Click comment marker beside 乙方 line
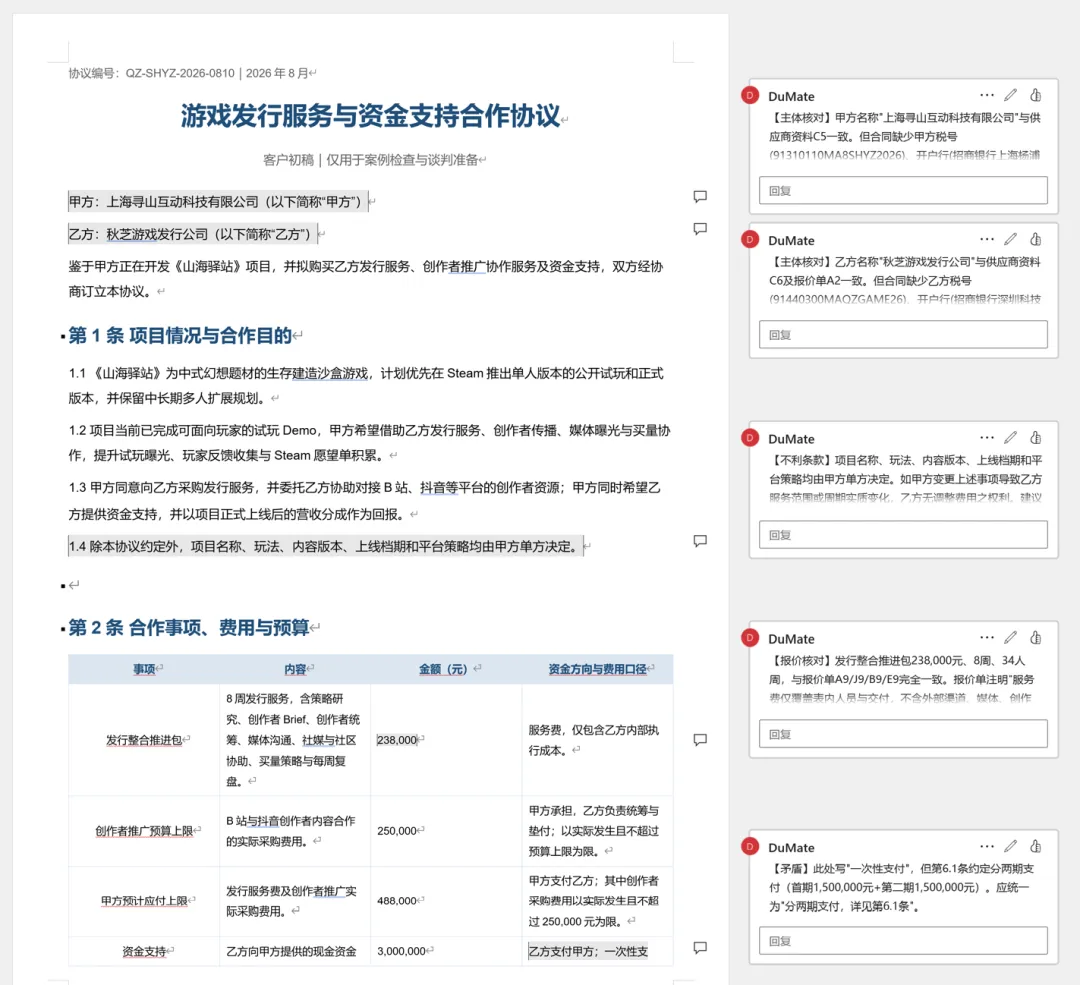Viewport: 1080px width, 985px height. (700, 229)
